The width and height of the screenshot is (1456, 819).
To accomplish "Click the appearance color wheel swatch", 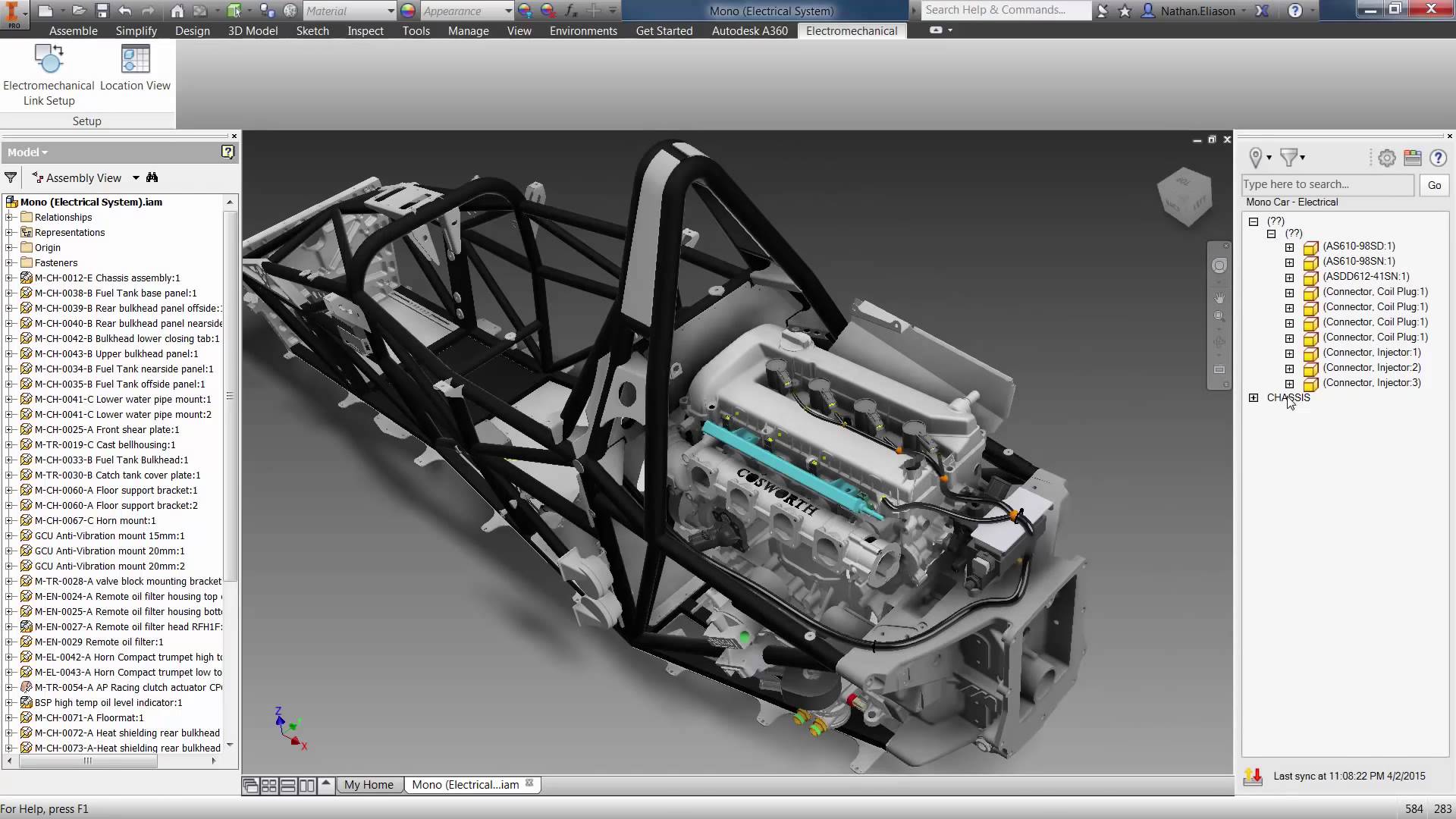I will click(408, 11).
